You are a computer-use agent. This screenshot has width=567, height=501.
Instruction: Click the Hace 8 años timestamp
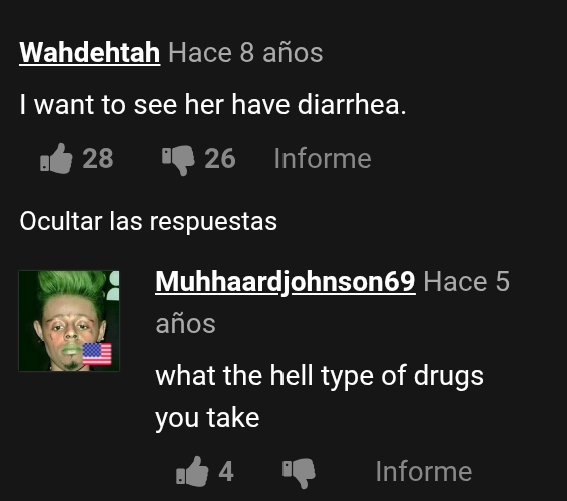(x=246, y=53)
